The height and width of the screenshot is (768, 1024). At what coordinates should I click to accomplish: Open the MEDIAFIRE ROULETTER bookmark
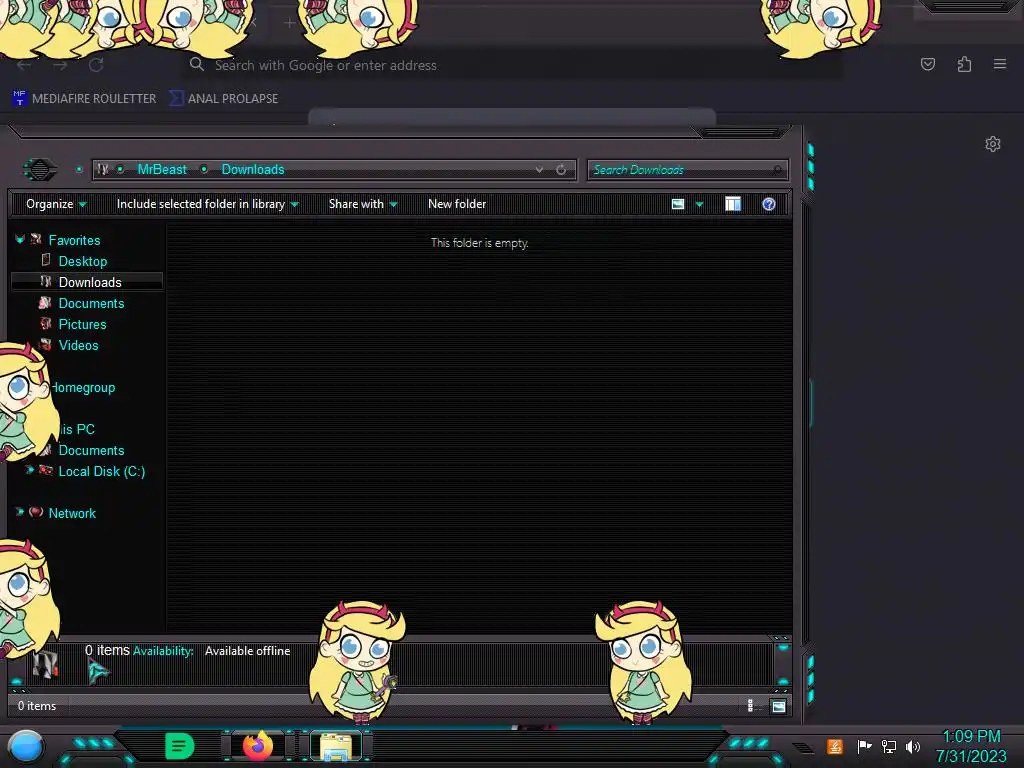(x=85, y=99)
